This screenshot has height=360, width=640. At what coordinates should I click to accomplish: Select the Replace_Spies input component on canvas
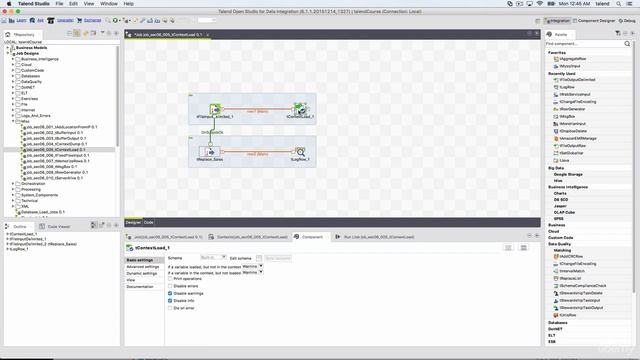(x=211, y=152)
